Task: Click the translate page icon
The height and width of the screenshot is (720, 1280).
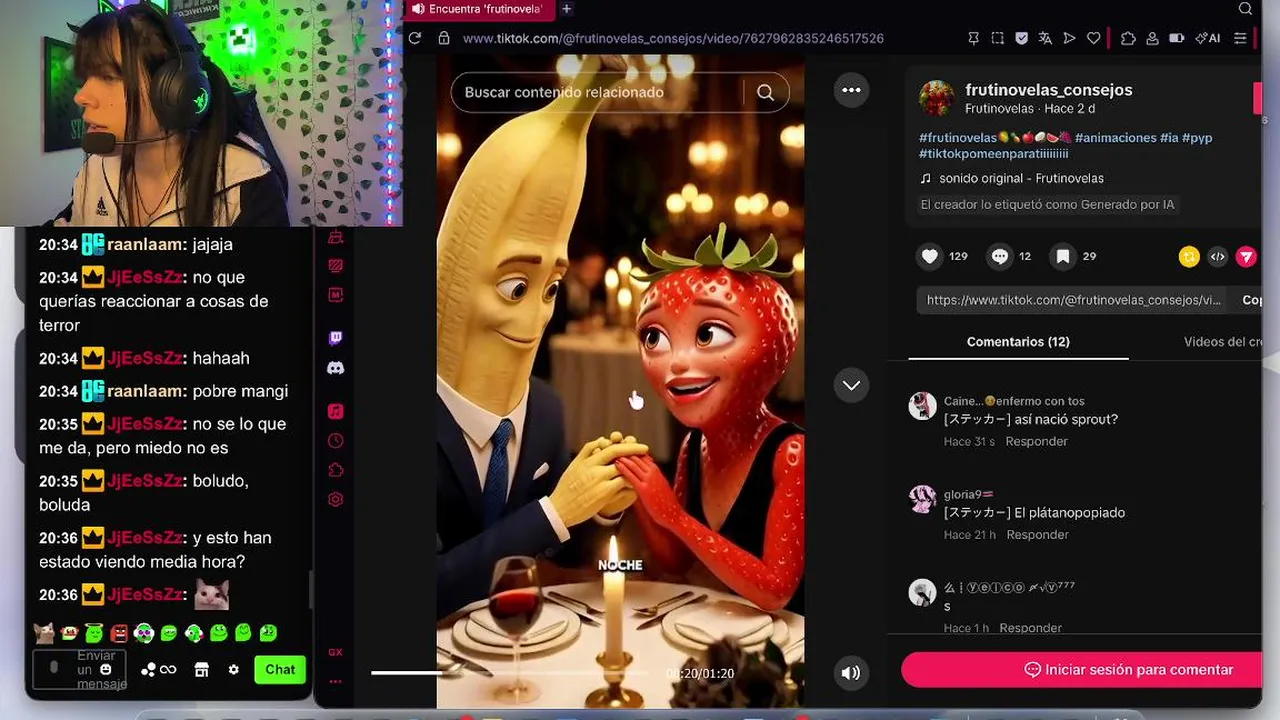Action: tap(1045, 38)
